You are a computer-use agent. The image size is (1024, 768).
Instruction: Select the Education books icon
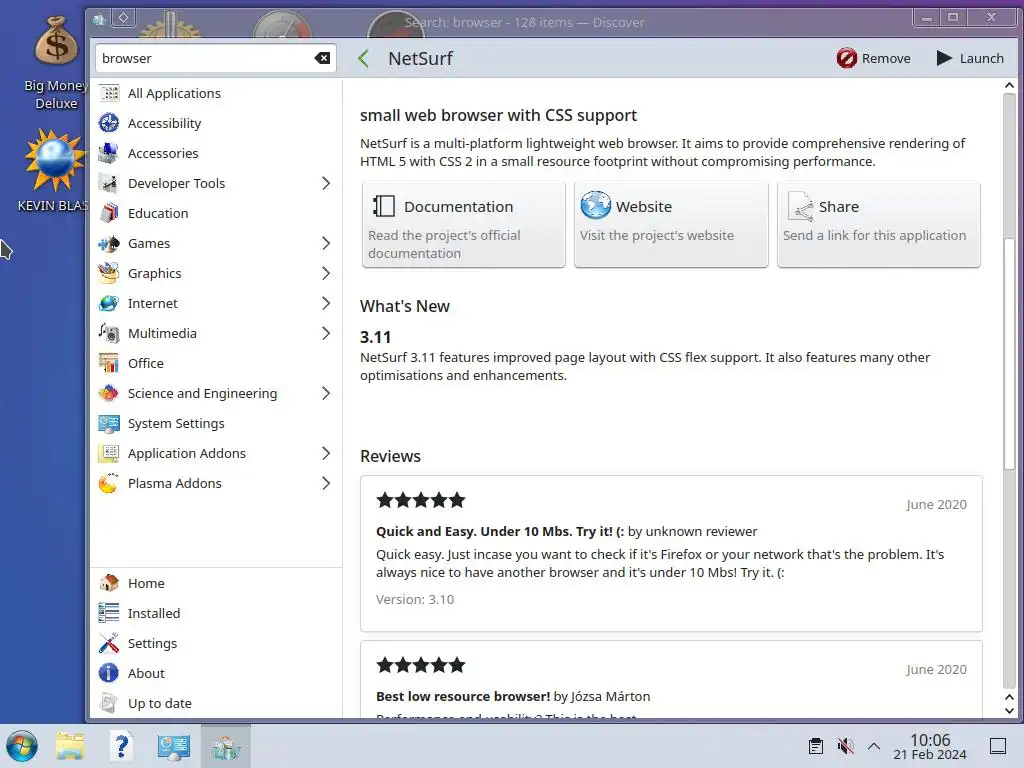coord(108,214)
